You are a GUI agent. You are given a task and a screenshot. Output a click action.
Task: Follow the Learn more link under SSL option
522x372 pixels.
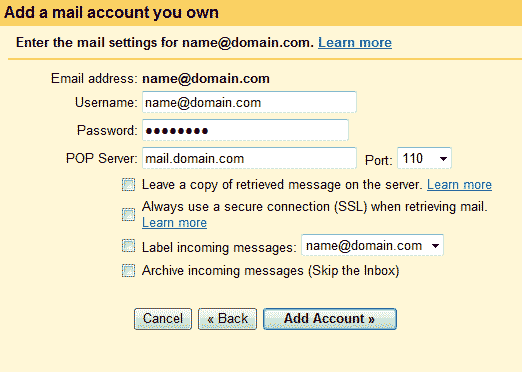click(x=174, y=223)
